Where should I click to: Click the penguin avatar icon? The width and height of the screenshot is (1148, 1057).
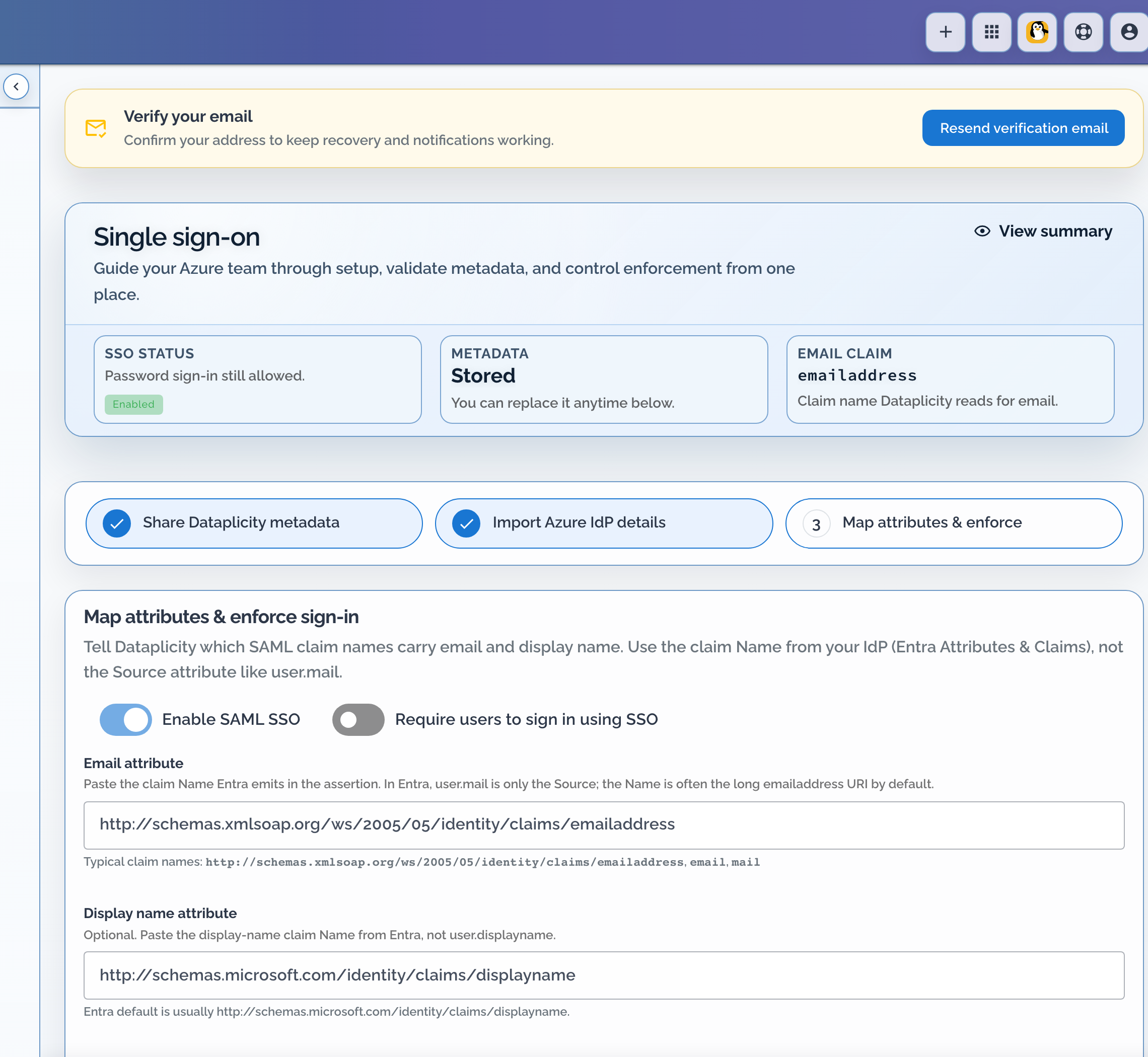pos(1037,32)
